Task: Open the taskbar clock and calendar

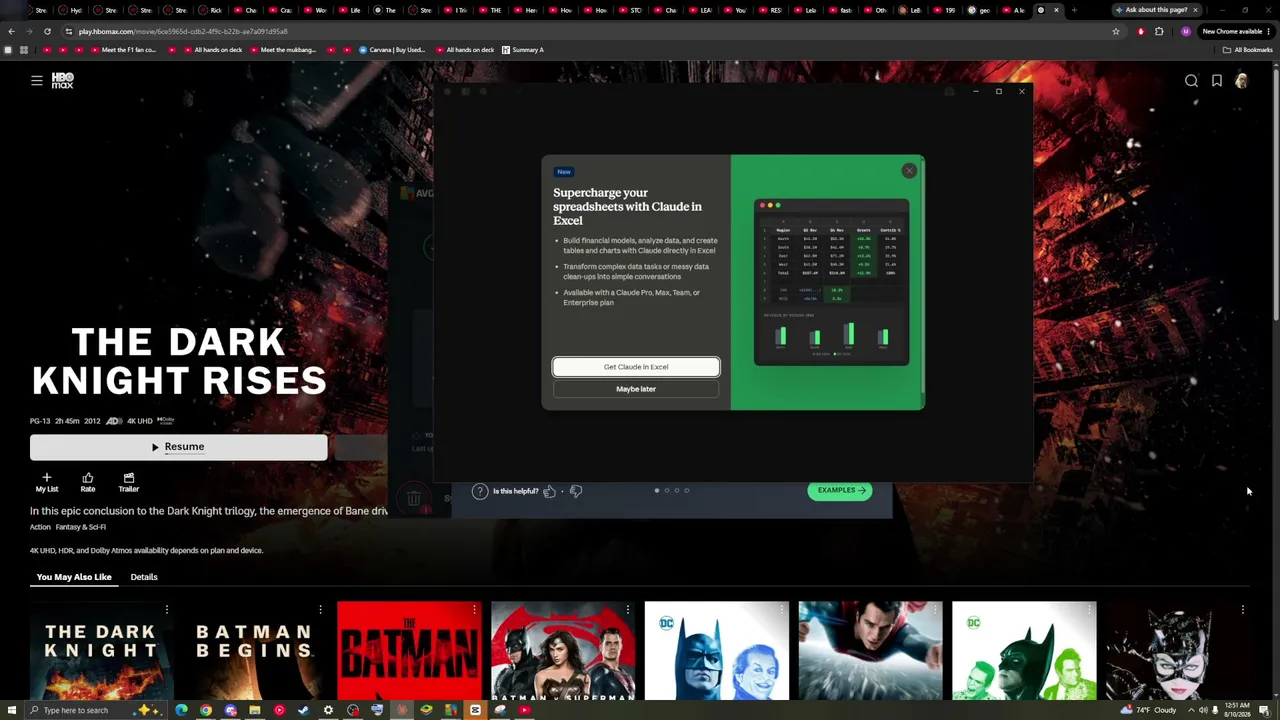Action: click(1236, 710)
